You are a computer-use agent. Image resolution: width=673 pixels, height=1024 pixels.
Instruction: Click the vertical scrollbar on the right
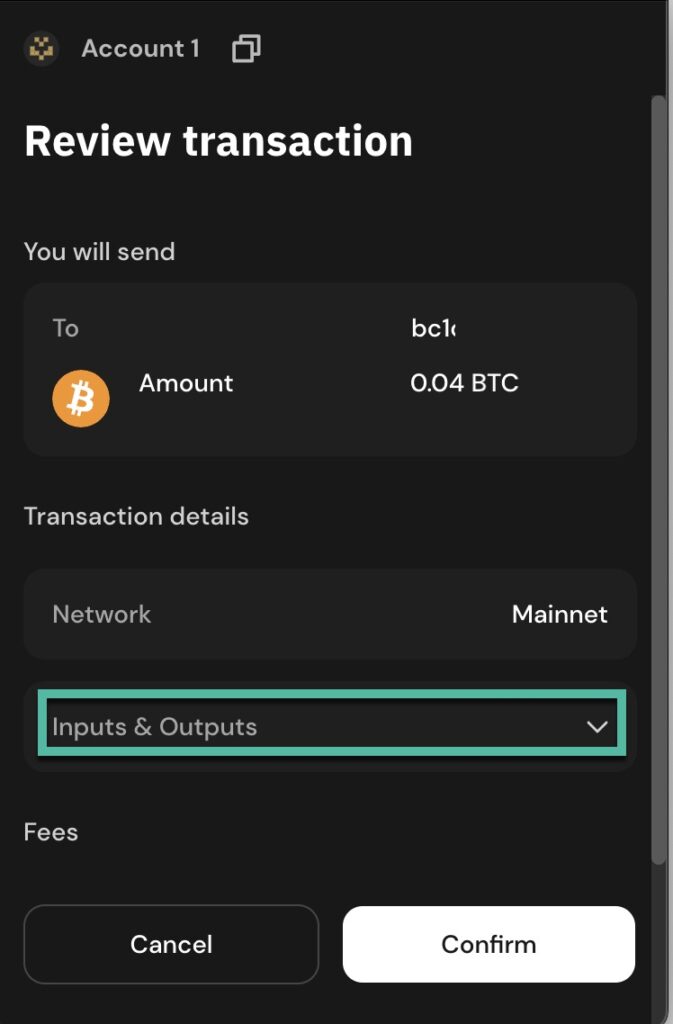(658, 480)
